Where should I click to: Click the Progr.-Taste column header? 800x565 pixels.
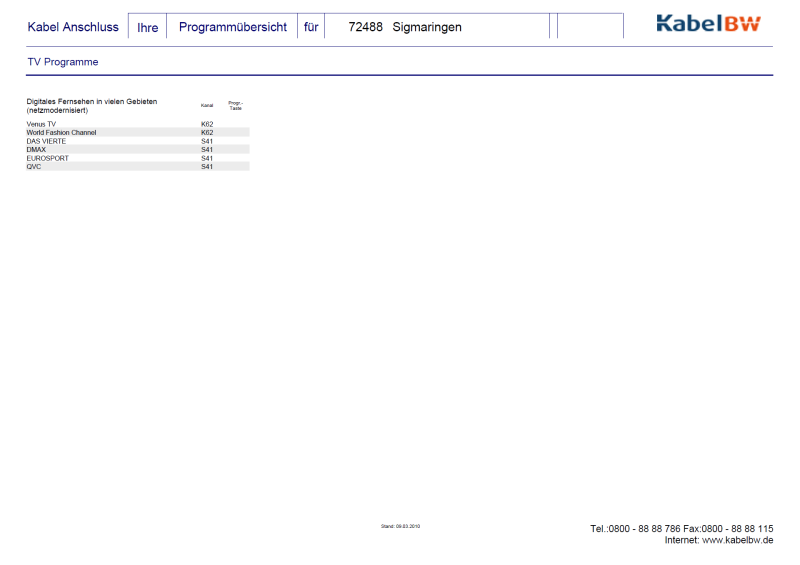tap(235, 105)
